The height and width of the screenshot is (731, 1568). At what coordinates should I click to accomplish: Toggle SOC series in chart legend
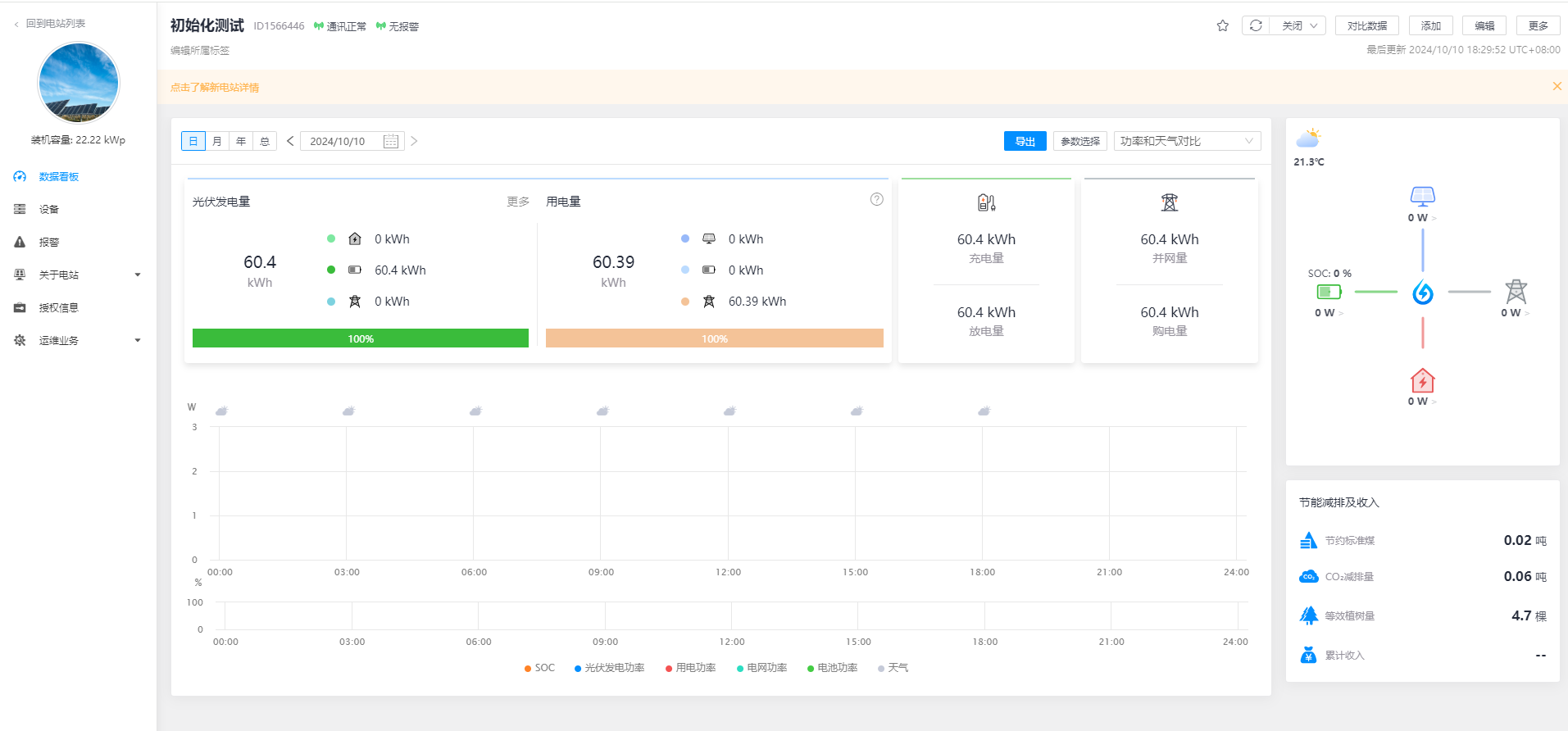(x=540, y=669)
